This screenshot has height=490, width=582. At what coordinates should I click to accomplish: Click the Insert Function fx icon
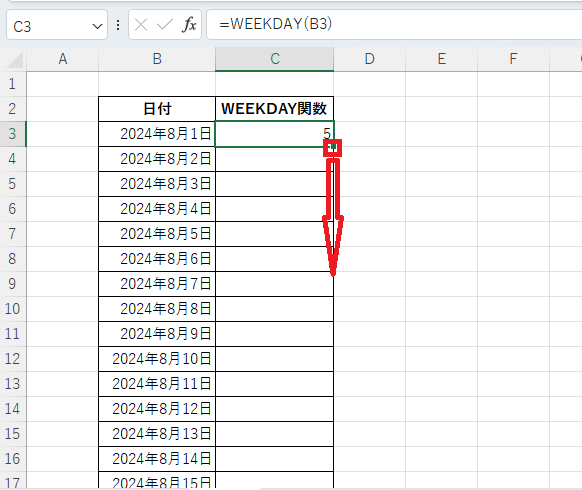[x=189, y=25]
